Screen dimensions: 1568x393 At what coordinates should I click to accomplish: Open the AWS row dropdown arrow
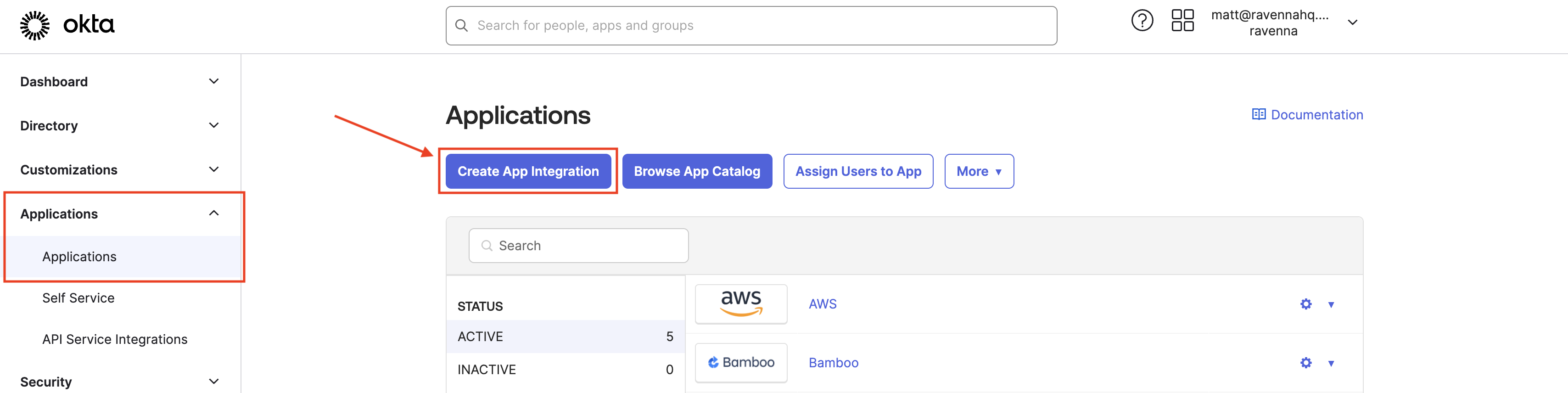pos(1331,305)
